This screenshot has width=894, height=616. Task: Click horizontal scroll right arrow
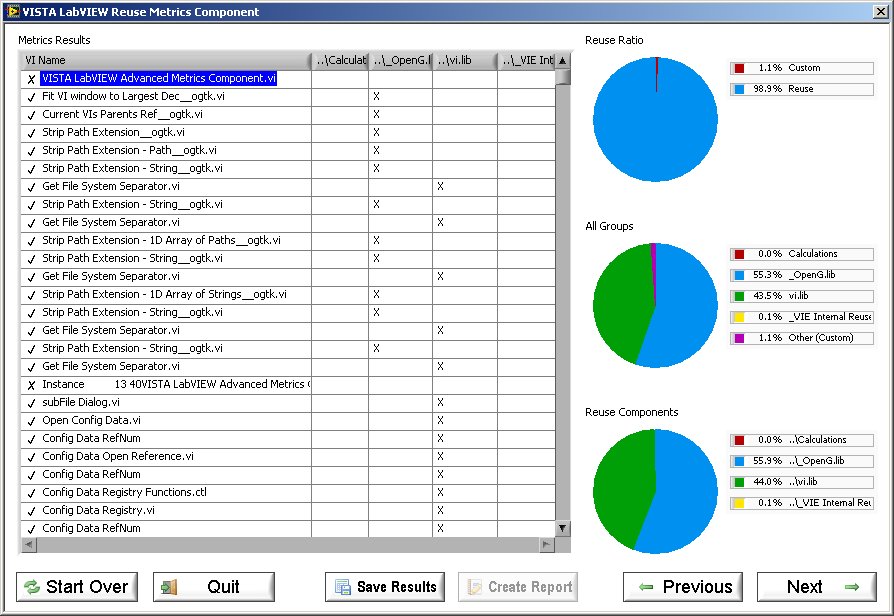click(547, 545)
